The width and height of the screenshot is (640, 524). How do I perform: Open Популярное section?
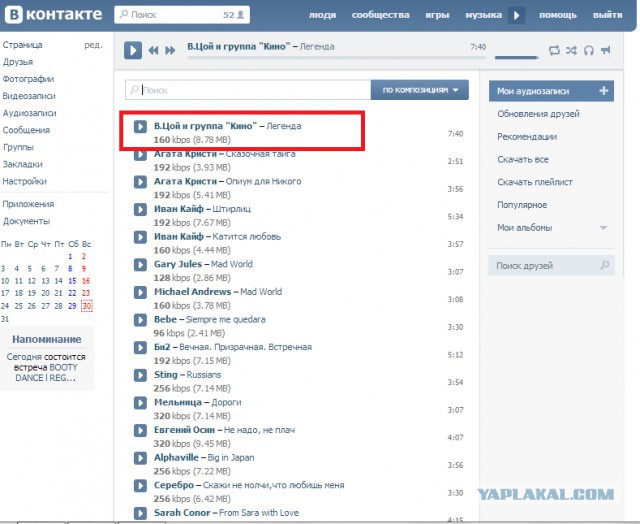[522, 205]
